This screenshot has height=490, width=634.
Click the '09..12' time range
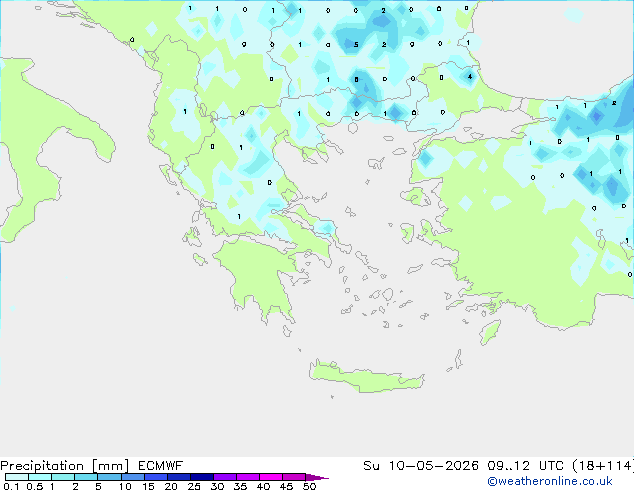coord(508,466)
